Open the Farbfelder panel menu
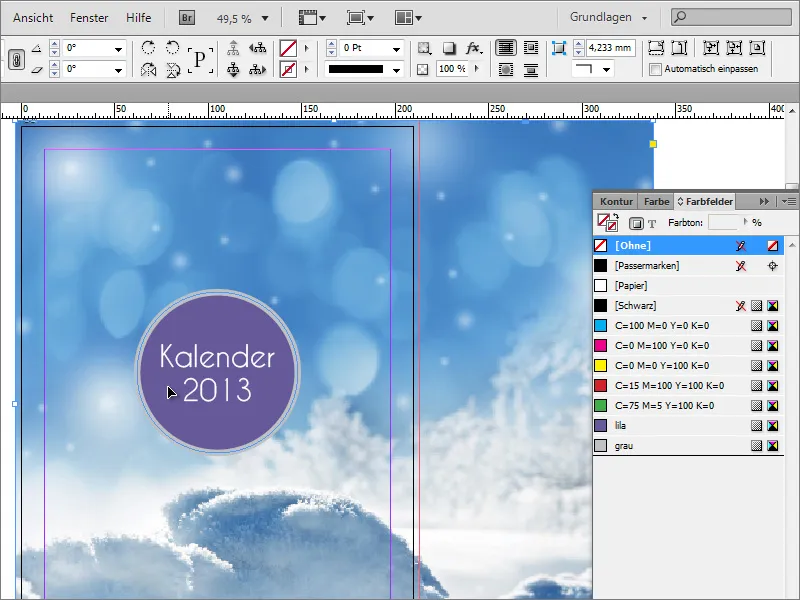800x600 pixels. click(789, 202)
